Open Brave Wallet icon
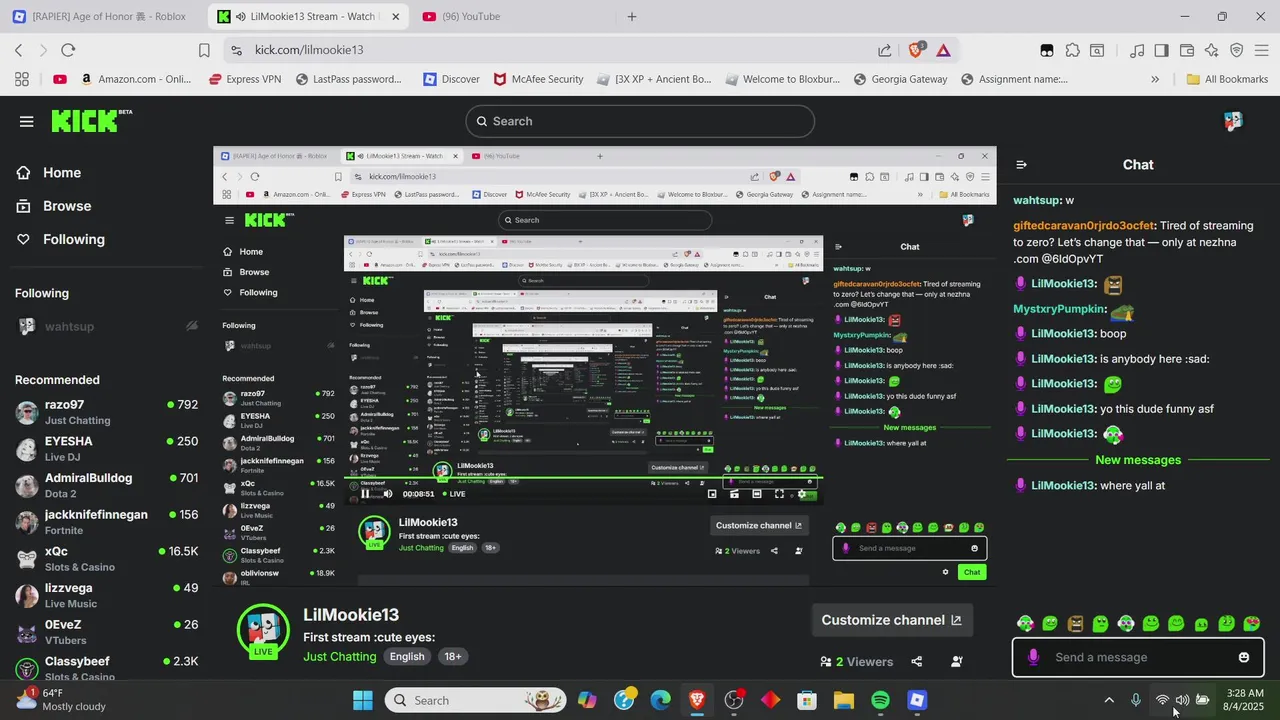The image size is (1280, 720). click(1187, 50)
